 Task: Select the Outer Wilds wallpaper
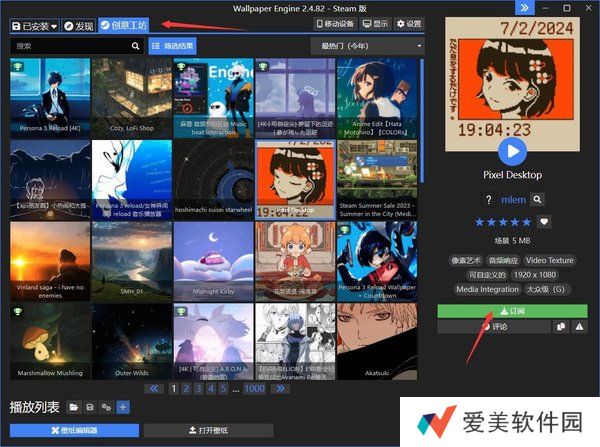tap(132, 342)
